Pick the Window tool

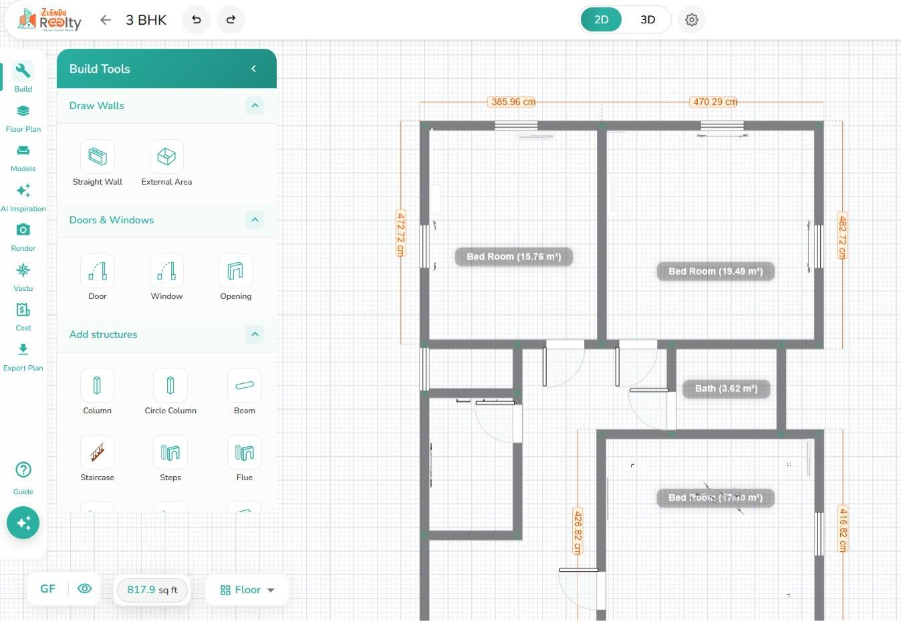[x=167, y=277]
